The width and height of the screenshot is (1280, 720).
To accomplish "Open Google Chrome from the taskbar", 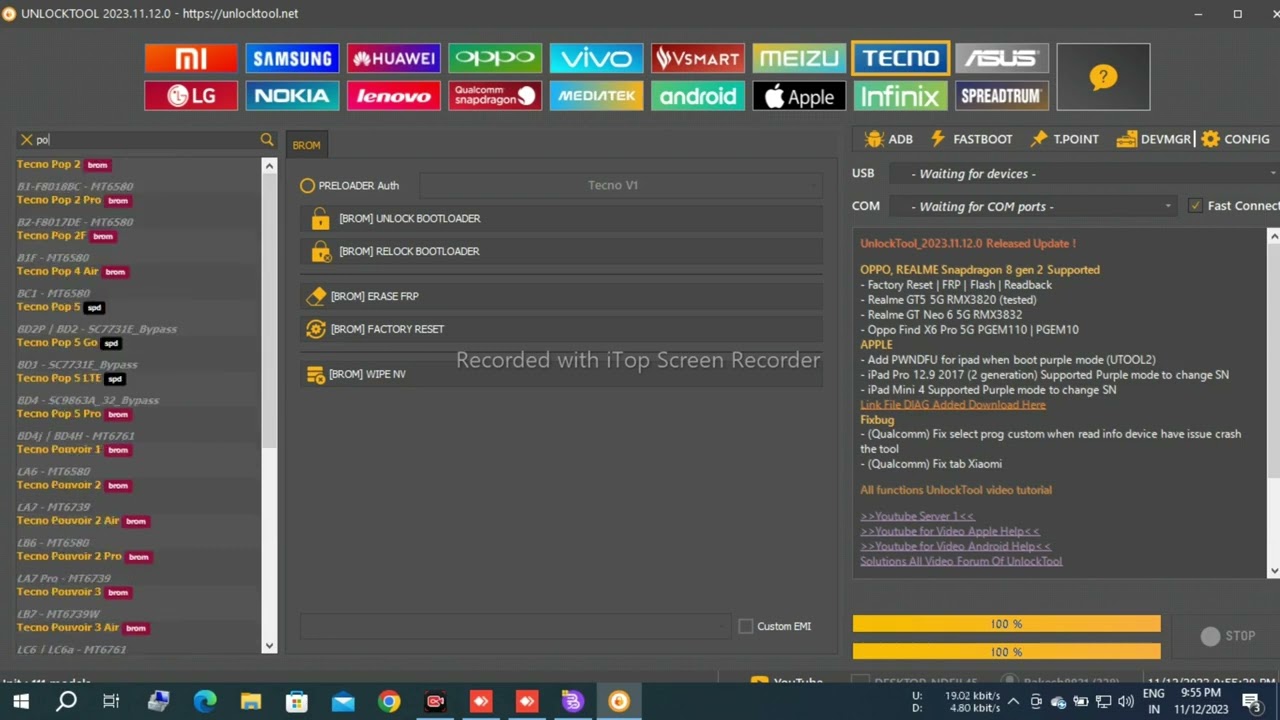I will point(389,702).
